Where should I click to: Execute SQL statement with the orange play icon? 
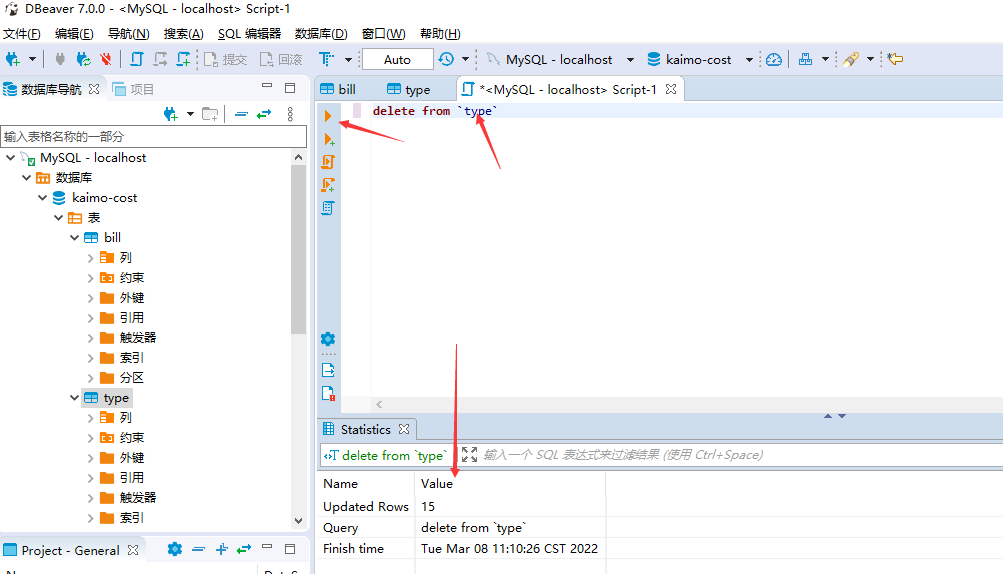[x=328, y=116]
